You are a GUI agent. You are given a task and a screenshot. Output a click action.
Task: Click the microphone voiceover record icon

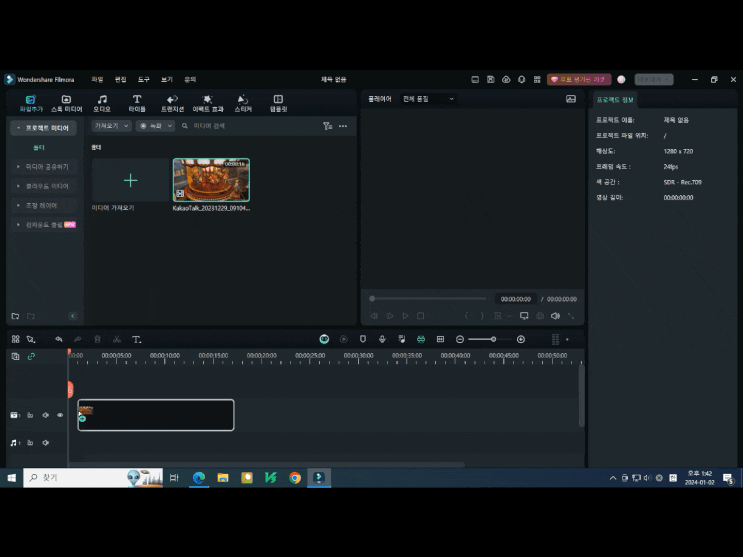tap(382, 340)
